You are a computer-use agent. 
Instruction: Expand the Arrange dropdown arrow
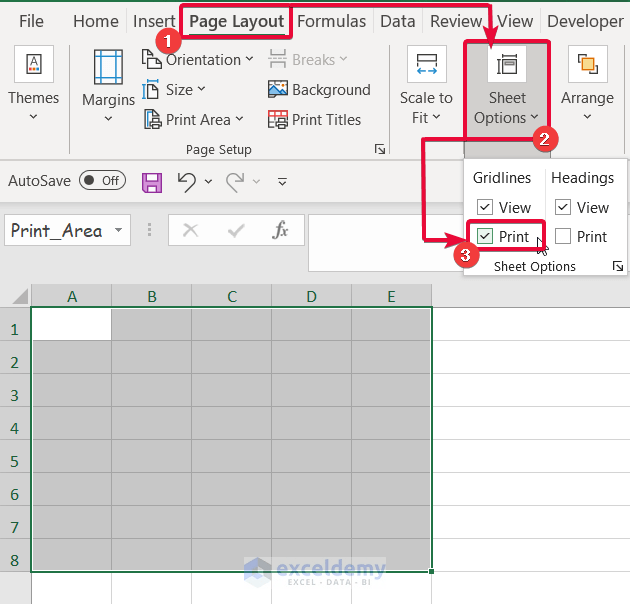pyautogui.click(x=587, y=117)
